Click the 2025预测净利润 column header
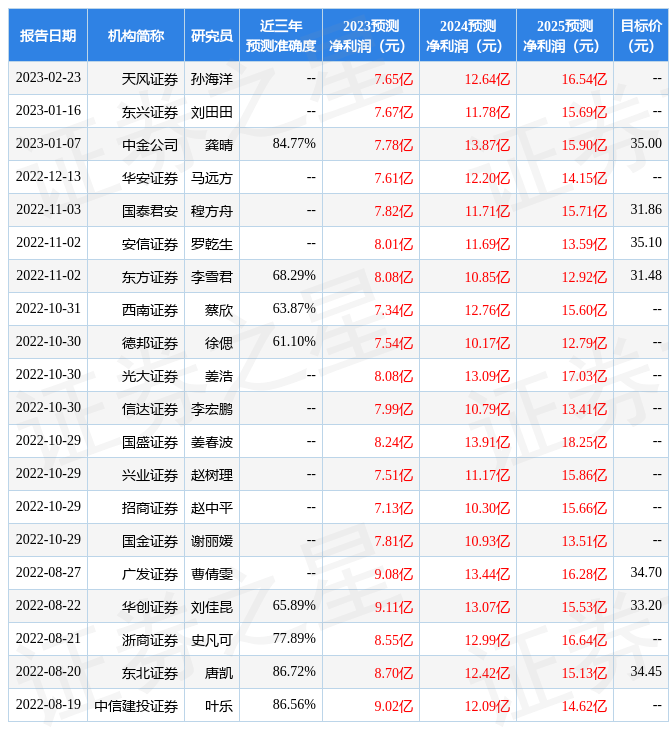The height and width of the screenshot is (730, 669). (565, 35)
